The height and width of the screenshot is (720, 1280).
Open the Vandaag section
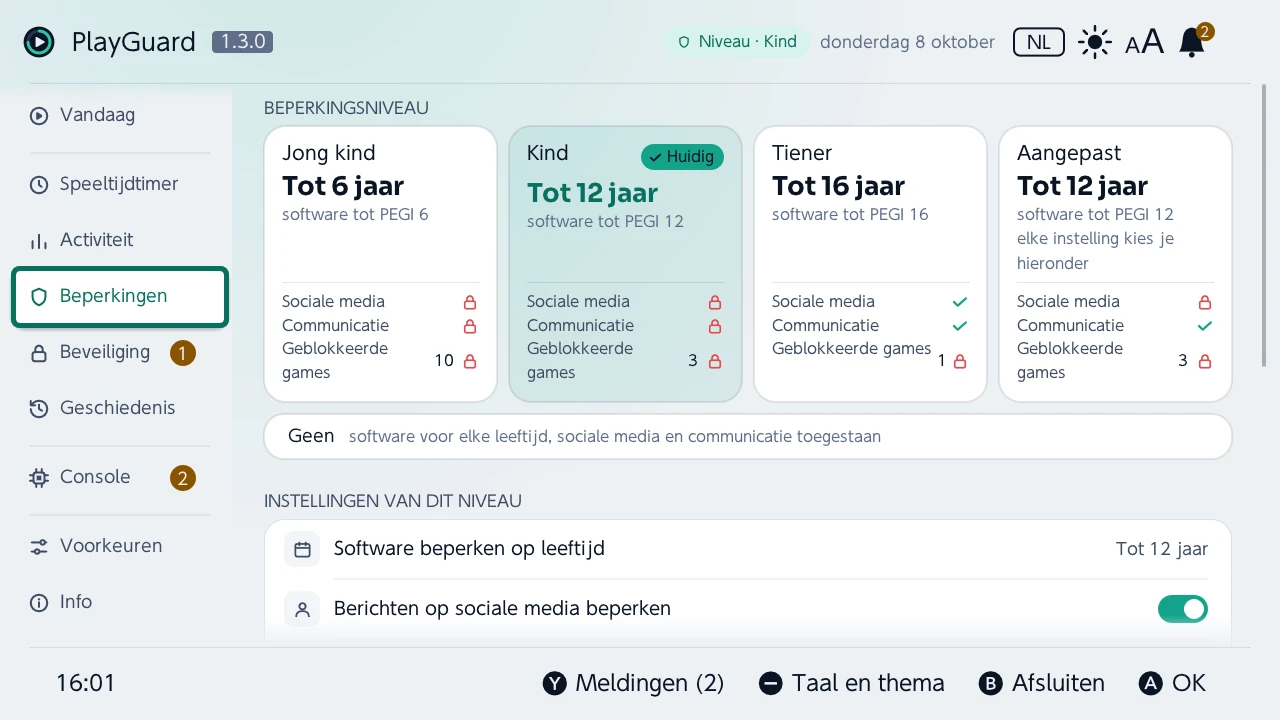click(x=120, y=115)
